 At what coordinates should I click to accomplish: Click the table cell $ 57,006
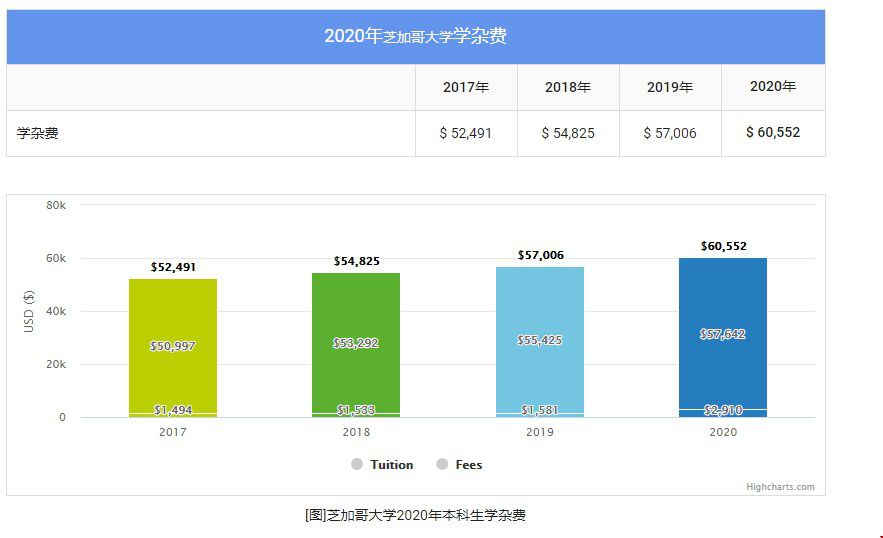(670, 134)
